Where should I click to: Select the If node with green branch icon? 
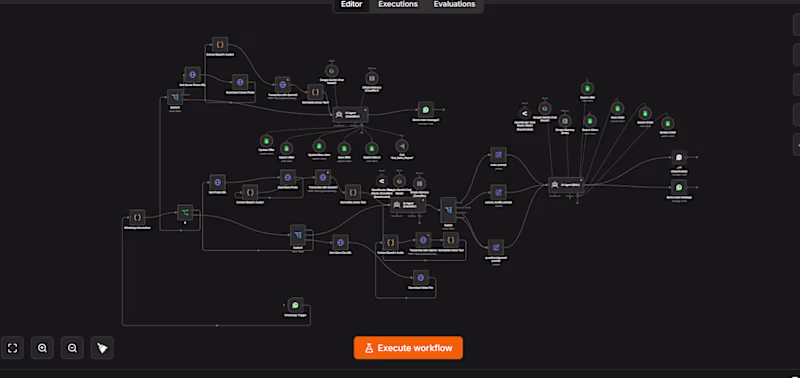pos(185,212)
